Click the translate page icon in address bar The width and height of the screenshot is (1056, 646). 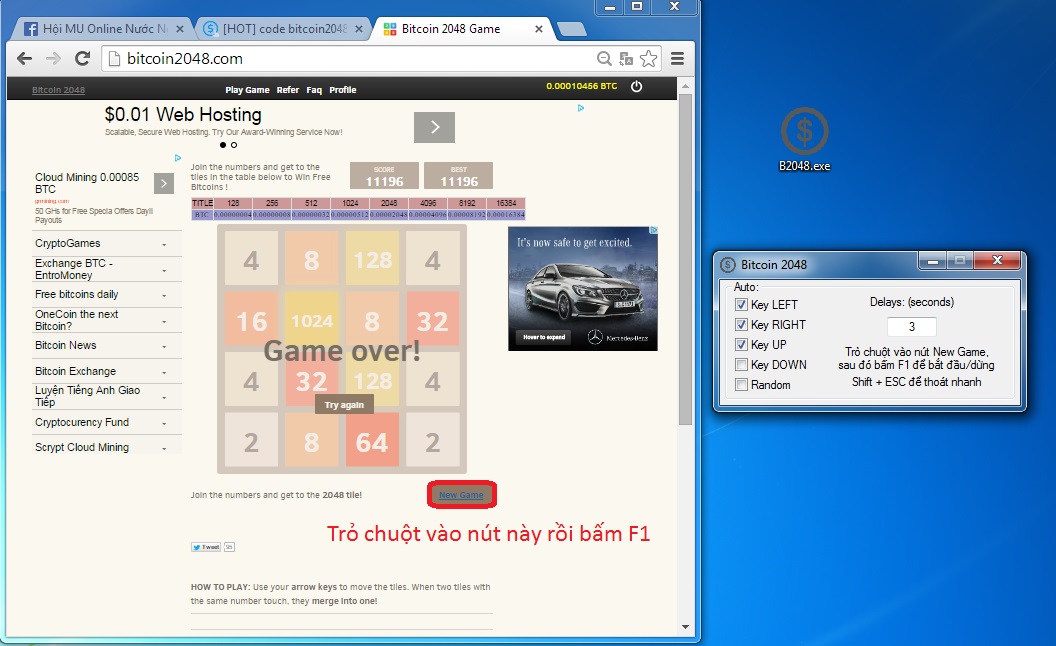click(x=626, y=59)
